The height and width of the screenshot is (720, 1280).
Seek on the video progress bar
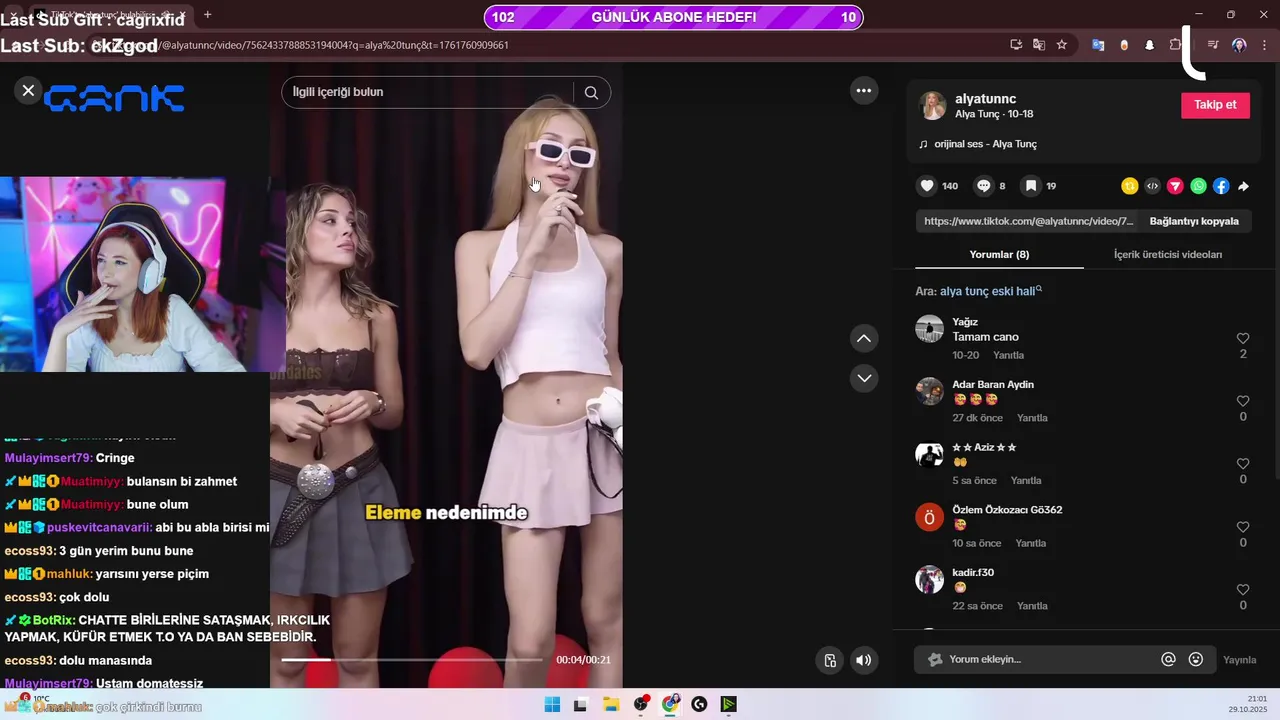click(412, 660)
